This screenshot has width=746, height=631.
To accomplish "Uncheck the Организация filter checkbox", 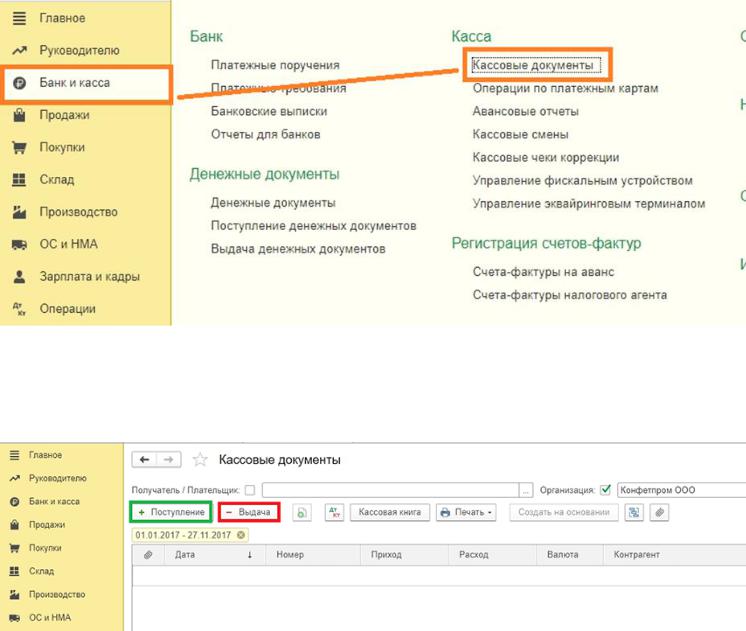I will click(x=604, y=490).
